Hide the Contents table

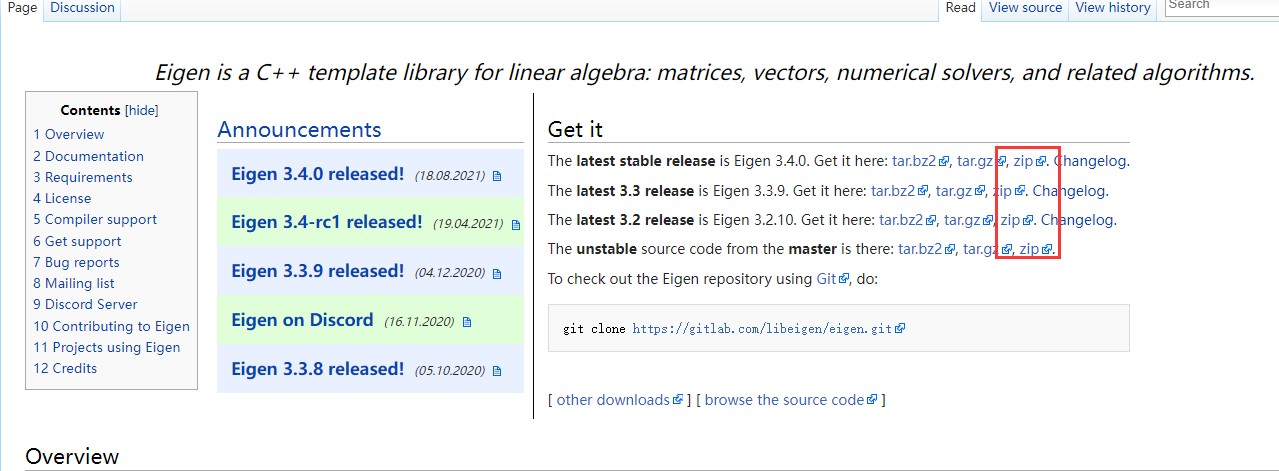(x=141, y=111)
